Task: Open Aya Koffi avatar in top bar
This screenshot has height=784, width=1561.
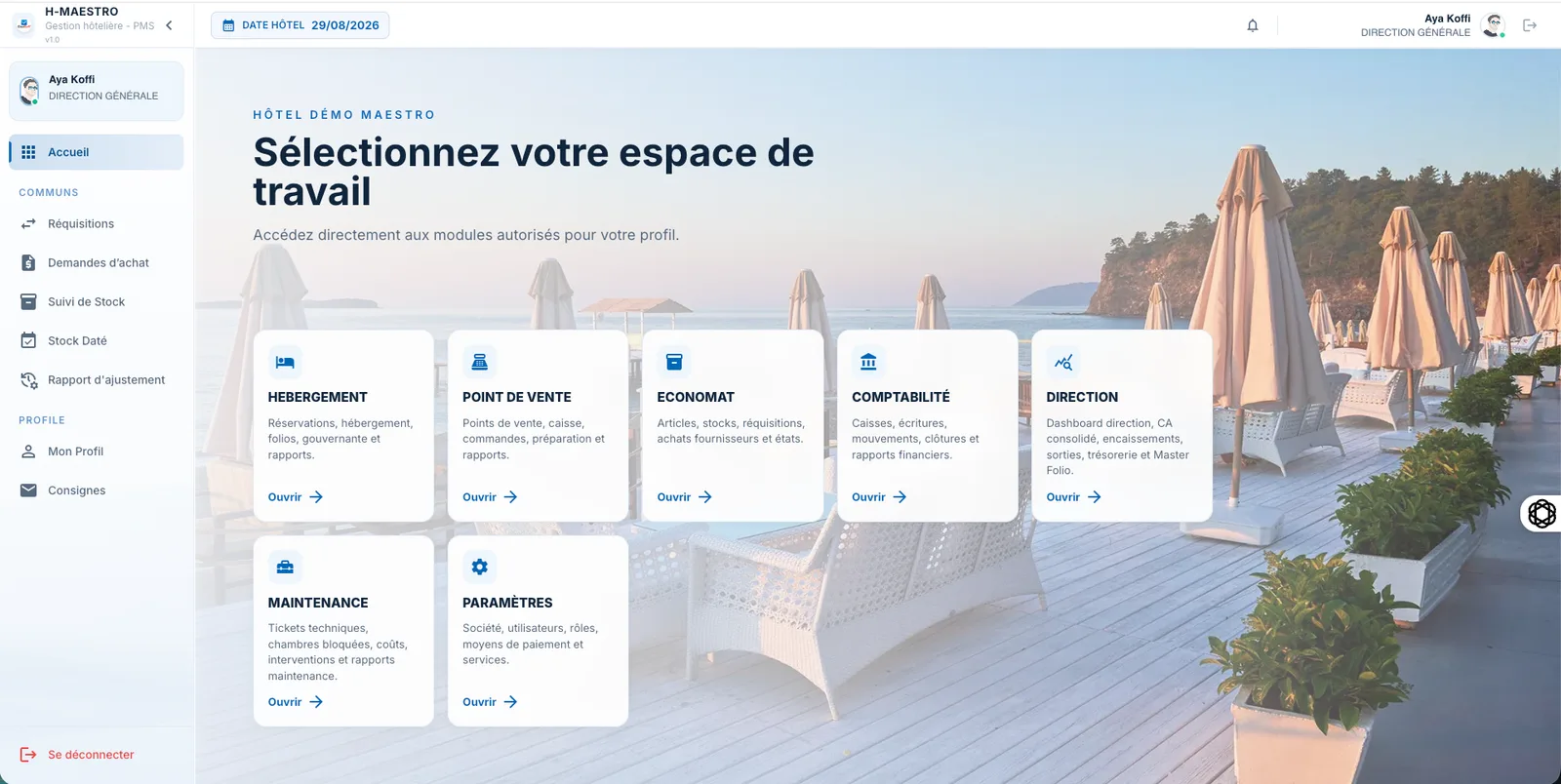Action: [x=1493, y=25]
